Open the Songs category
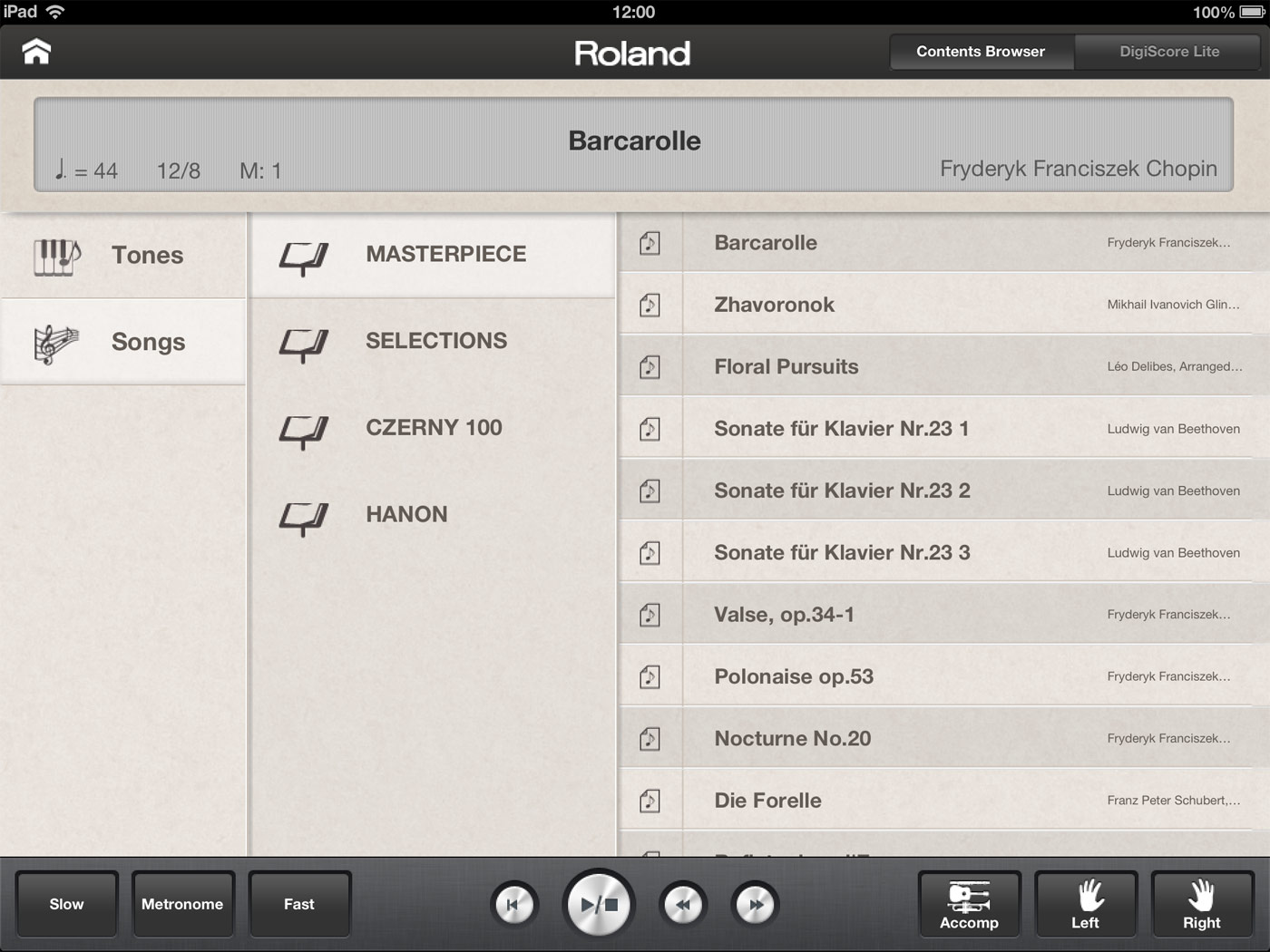 (123, 342)
